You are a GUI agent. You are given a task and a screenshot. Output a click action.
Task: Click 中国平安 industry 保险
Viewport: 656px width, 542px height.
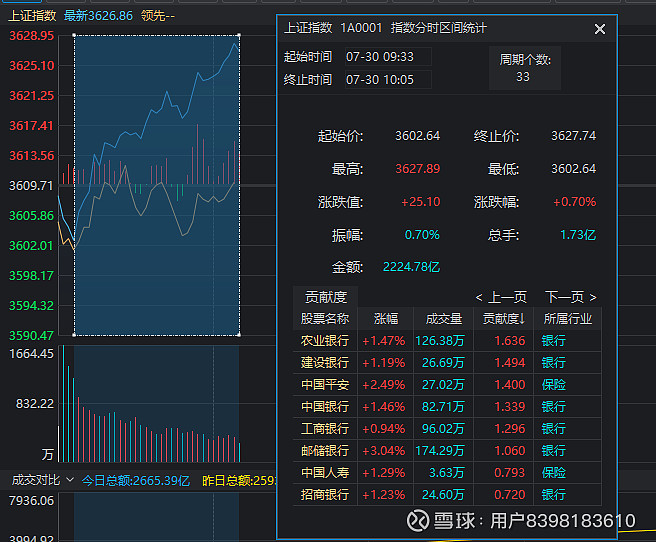tap(554, 385)
